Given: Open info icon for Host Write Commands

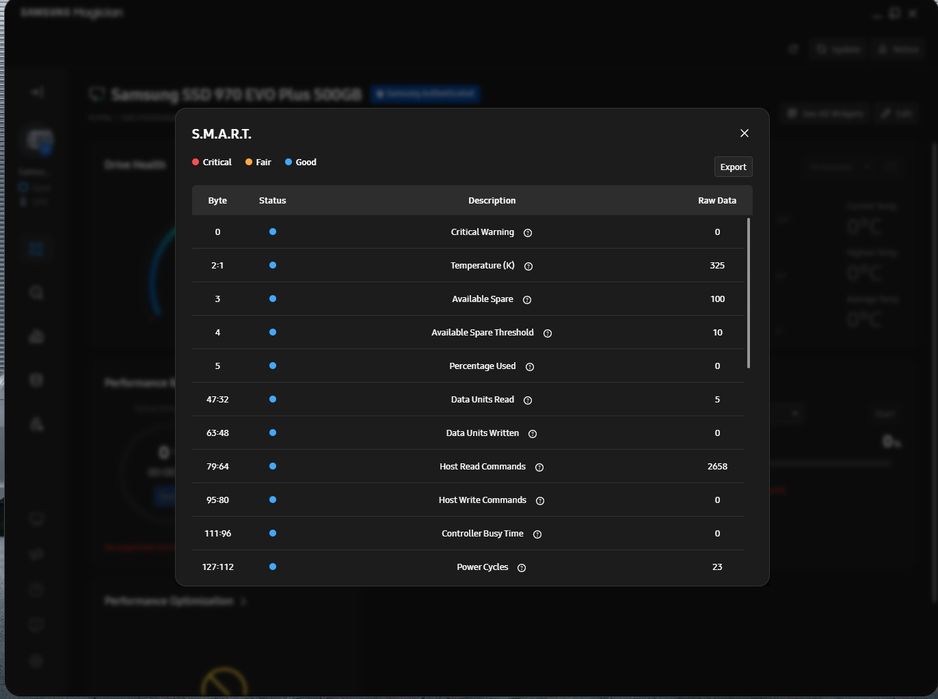Looking at the screenshot, I should coord(540,501).
